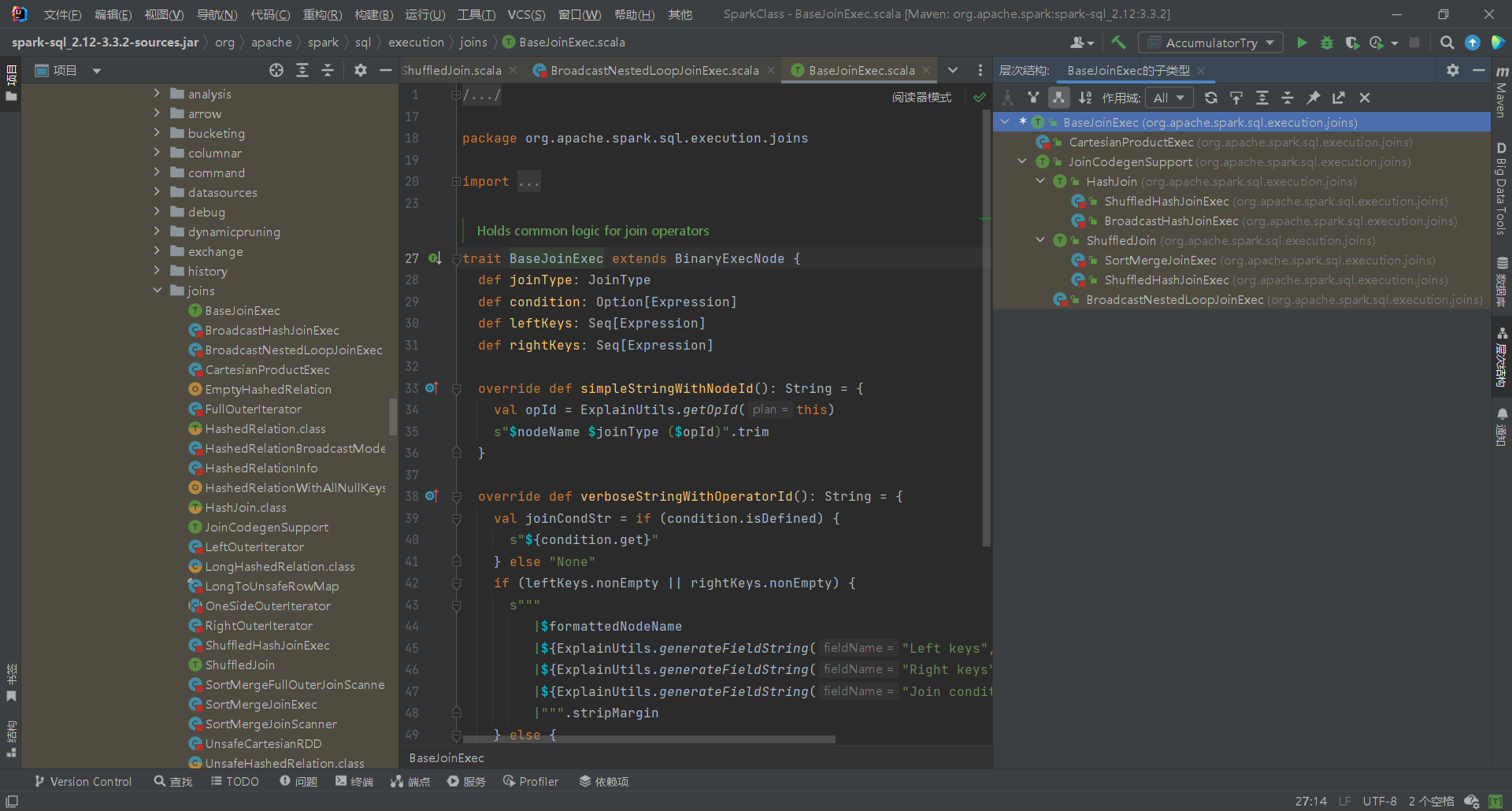Viewport: 1512px width, 811px height.
Task: Click the green Run button
Action: [1302, 43]
